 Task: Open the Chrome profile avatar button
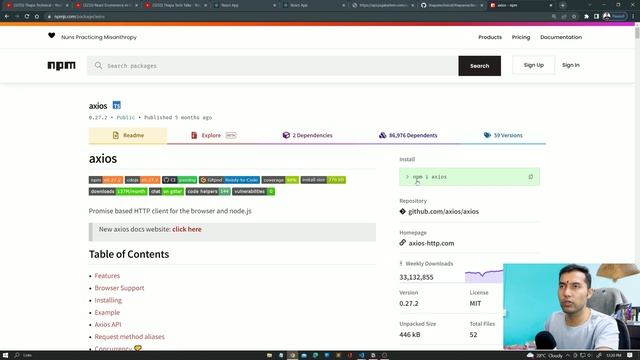pyautogui.click(x=614, y=16)
